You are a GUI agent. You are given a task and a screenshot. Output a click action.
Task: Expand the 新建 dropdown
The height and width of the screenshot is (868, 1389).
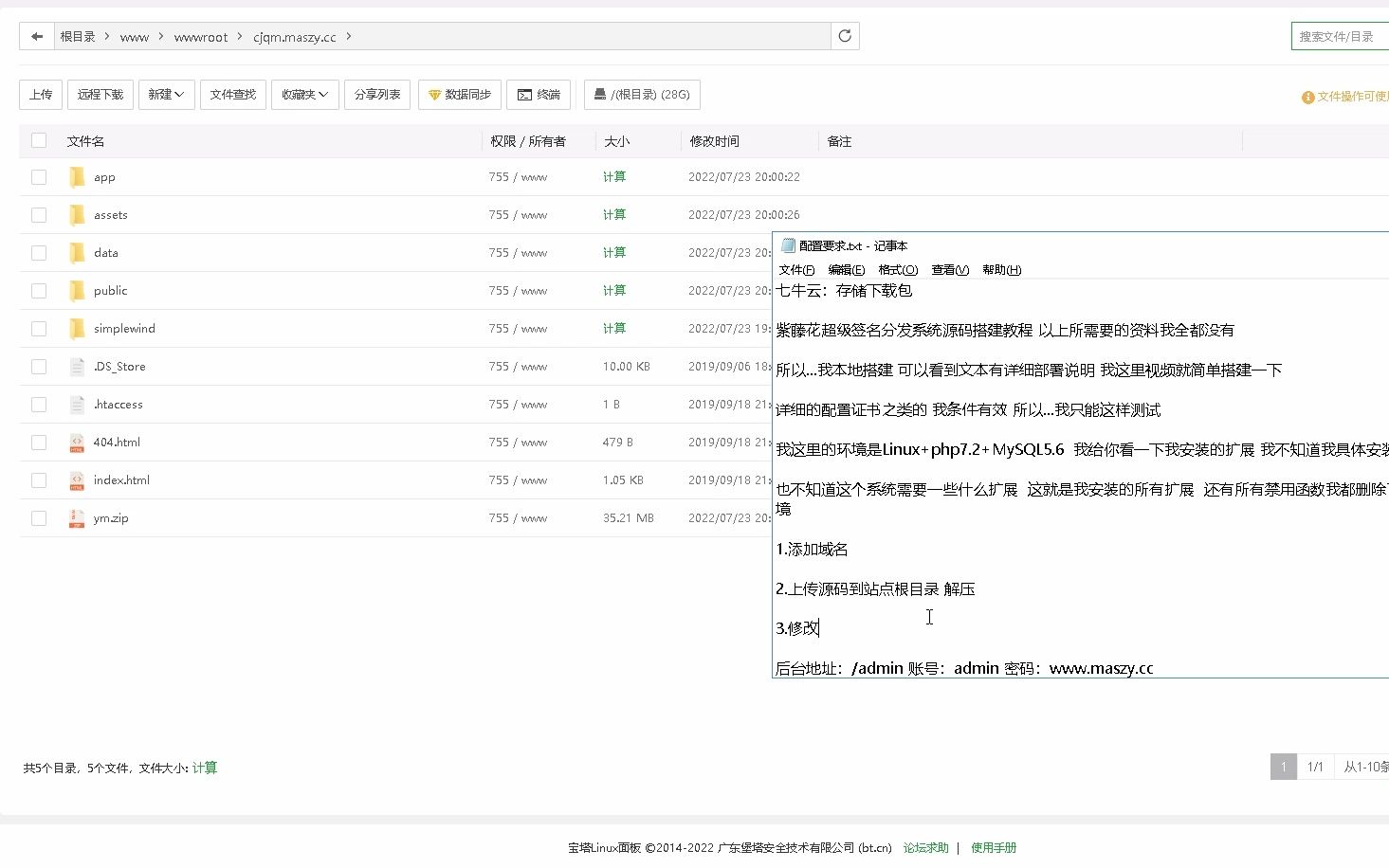pos(166,95)
